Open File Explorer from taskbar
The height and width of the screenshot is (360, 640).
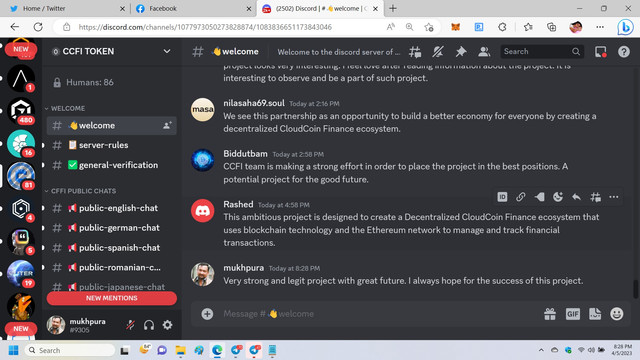click(x=180, y=350)
